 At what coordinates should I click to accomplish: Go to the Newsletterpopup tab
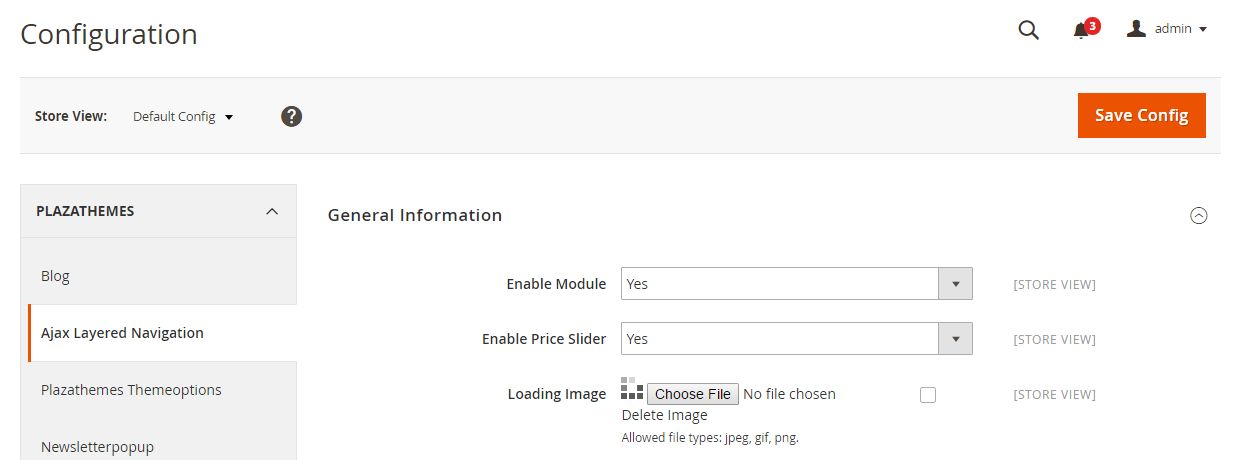97,446
